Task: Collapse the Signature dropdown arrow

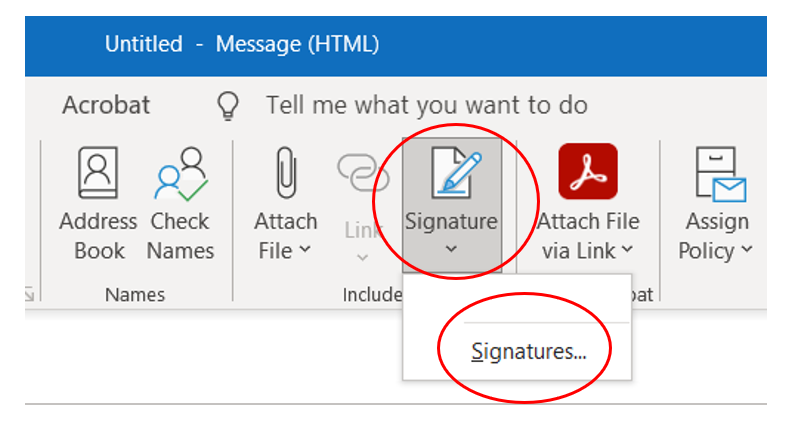Action: (x=451, y=250)
